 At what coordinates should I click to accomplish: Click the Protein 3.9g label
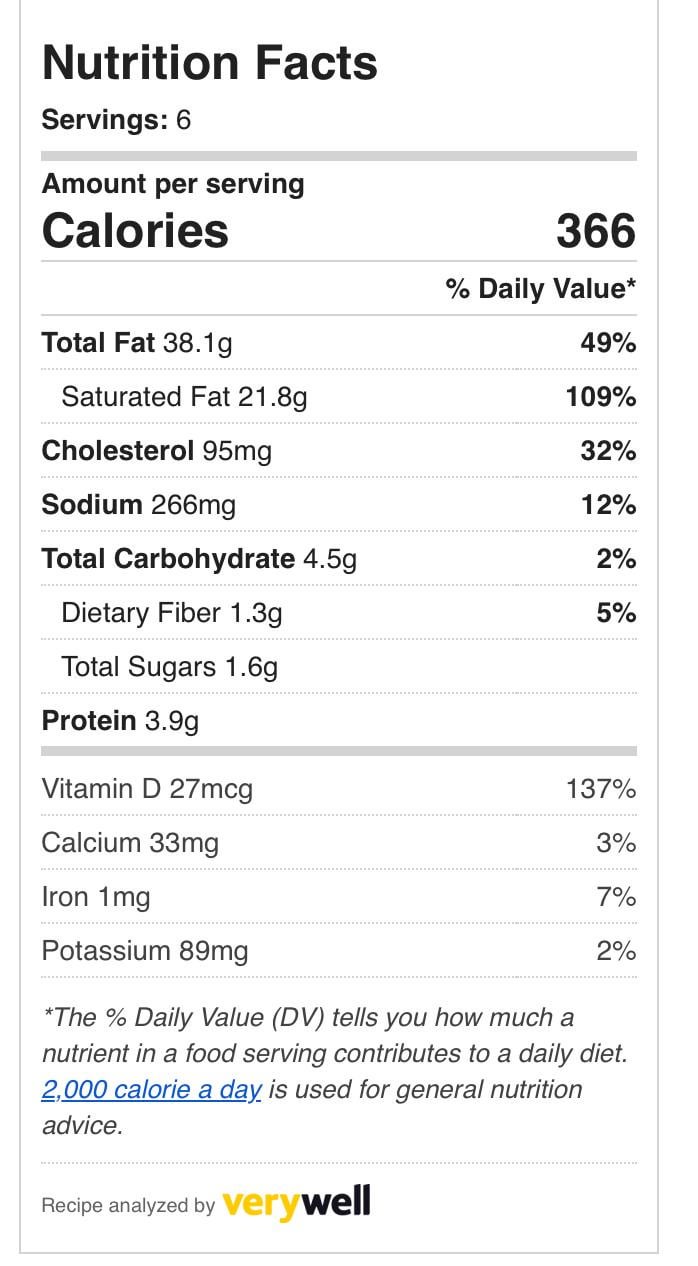[x=120, y=721]
